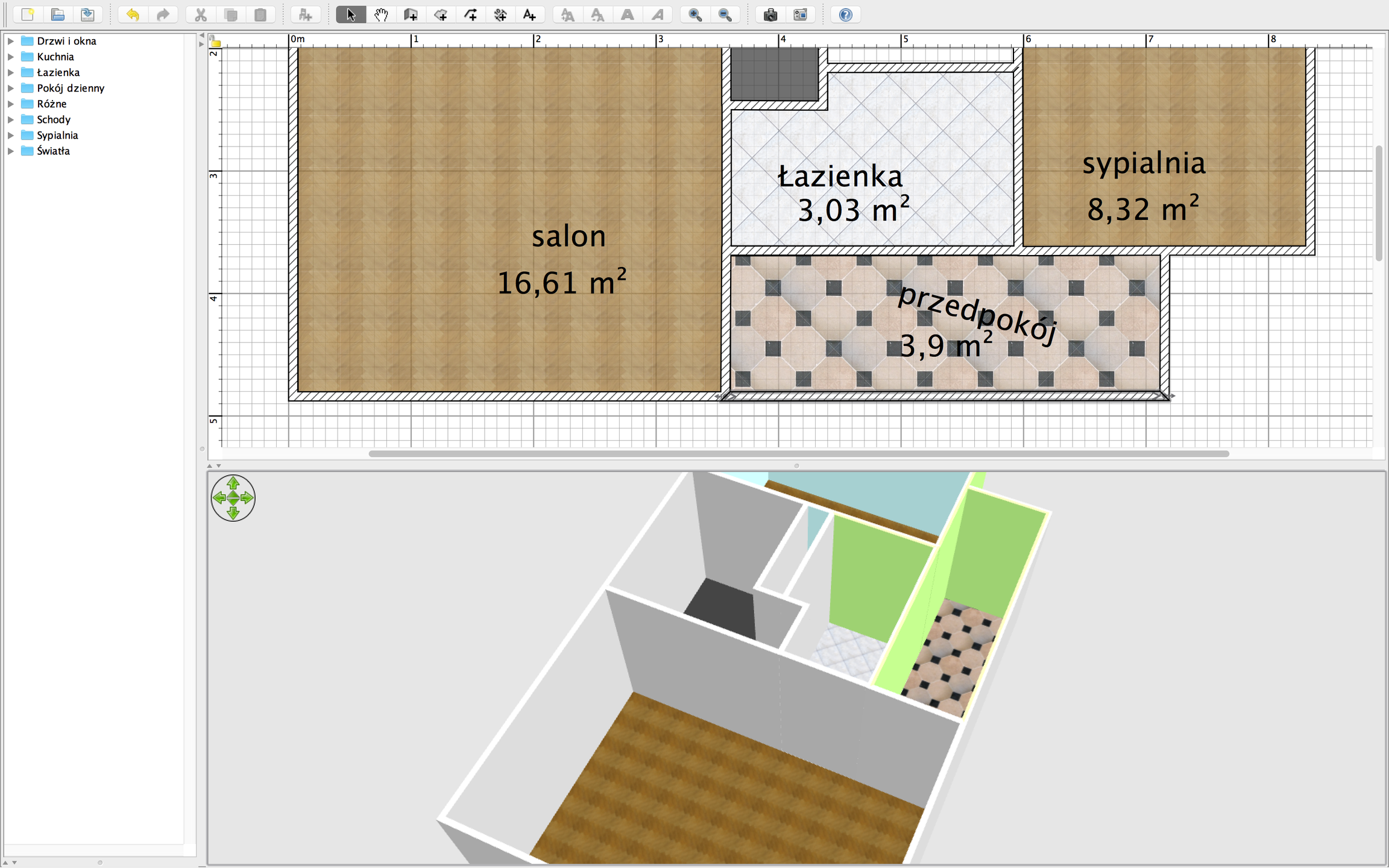
Task: Open the help button
Action: point(845,14)
